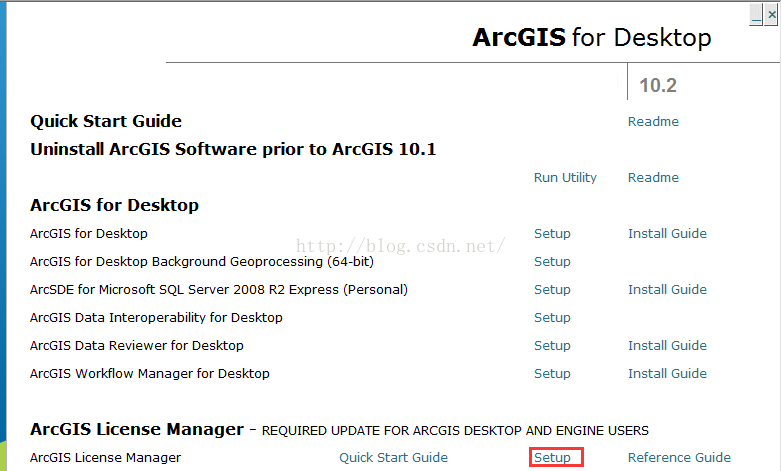The height and width of the screenshot is (471, 782).
Task: Click the 'ArcGIS Data Reviewer for Desktop' text
Action: coord(137,346)
